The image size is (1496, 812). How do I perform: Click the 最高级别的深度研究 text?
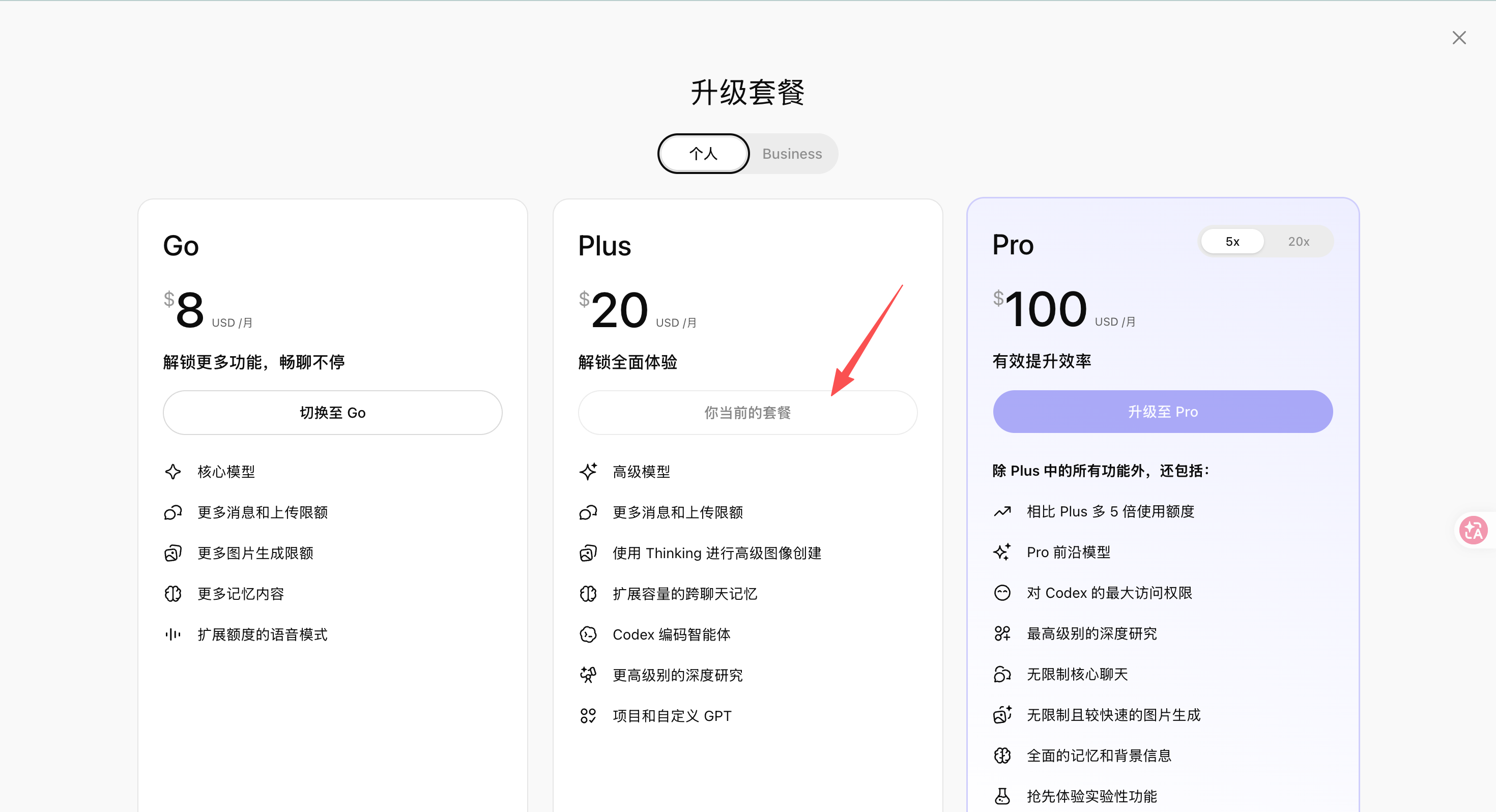[1092, 633]
